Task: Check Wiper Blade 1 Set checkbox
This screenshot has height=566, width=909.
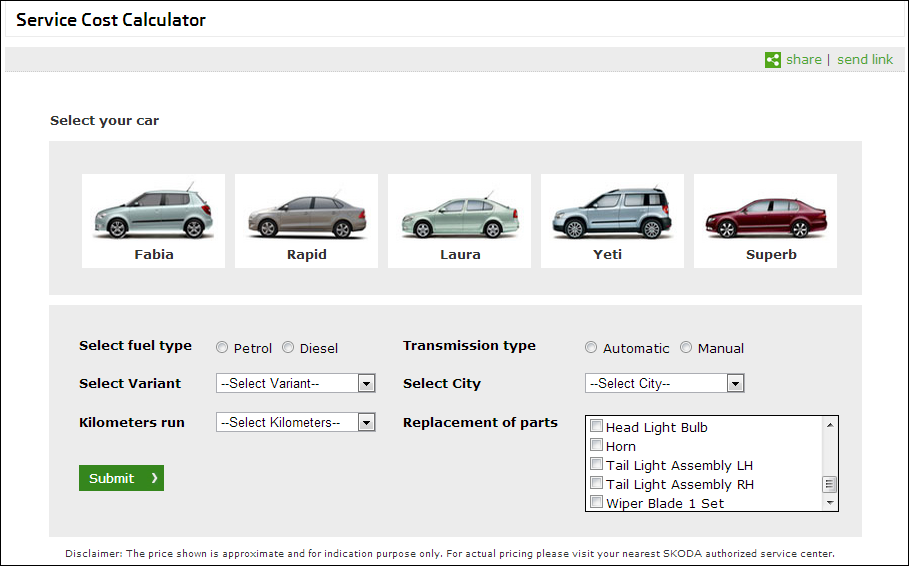Action: point(597,502)
